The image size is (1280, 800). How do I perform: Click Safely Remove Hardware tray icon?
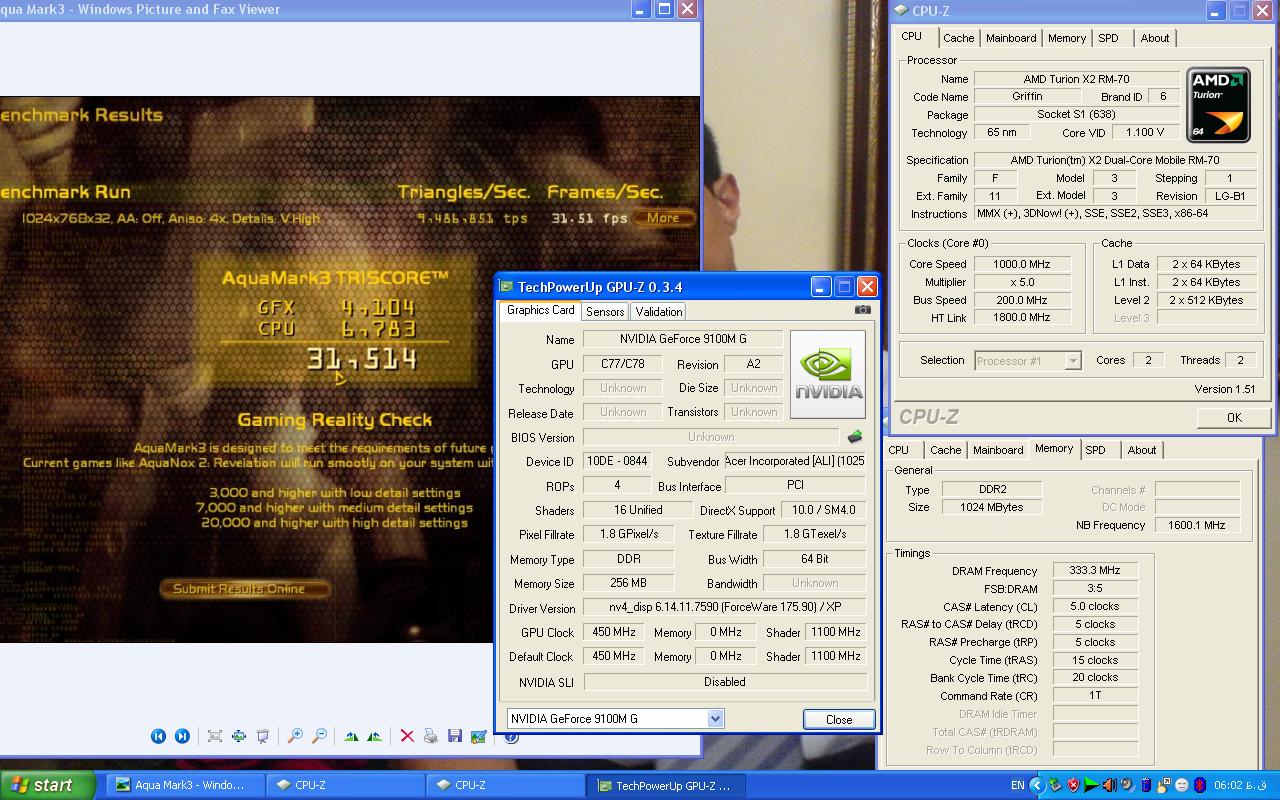1055,785
